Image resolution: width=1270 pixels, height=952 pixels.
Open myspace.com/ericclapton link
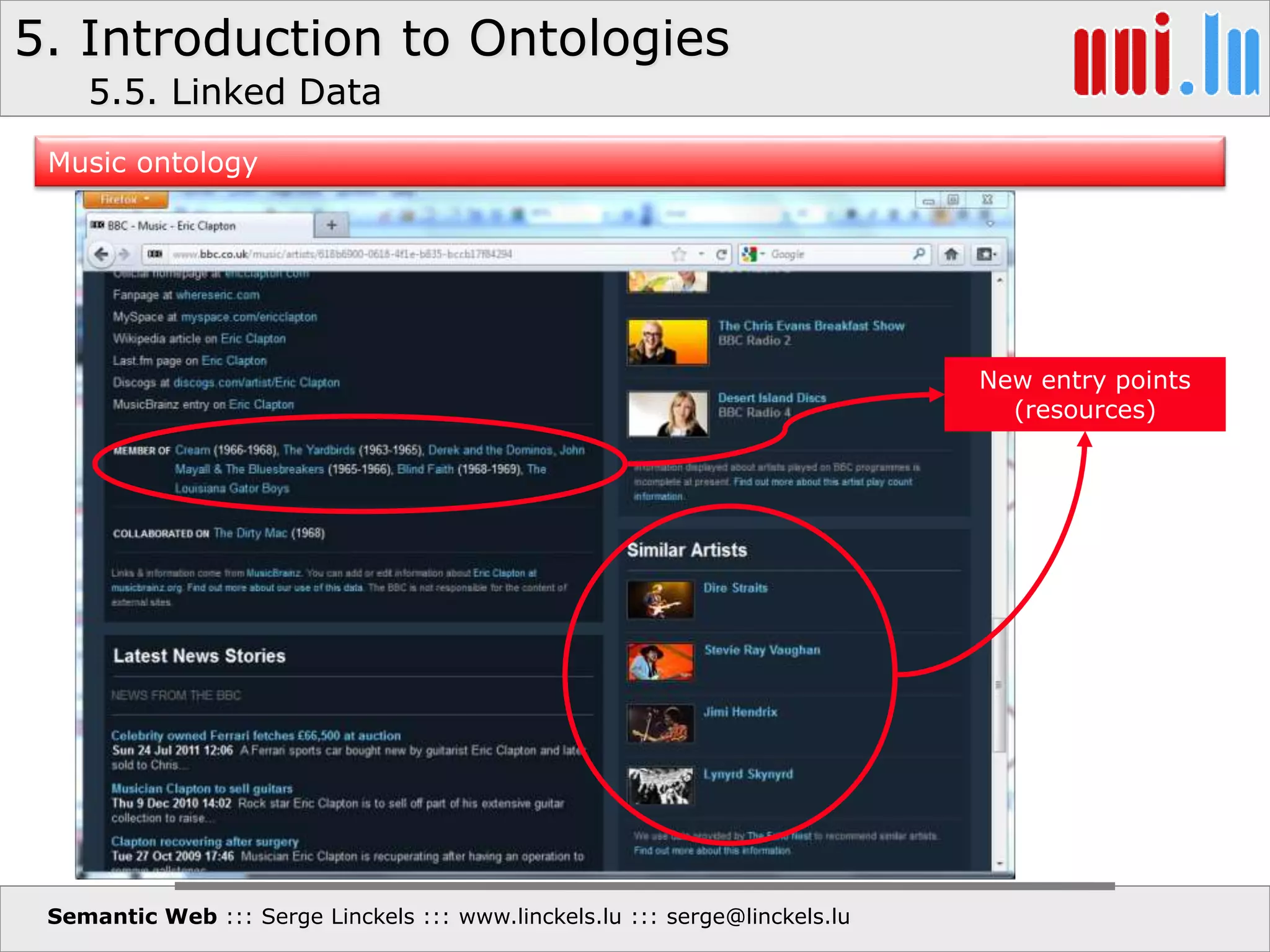tap(249, 317)
